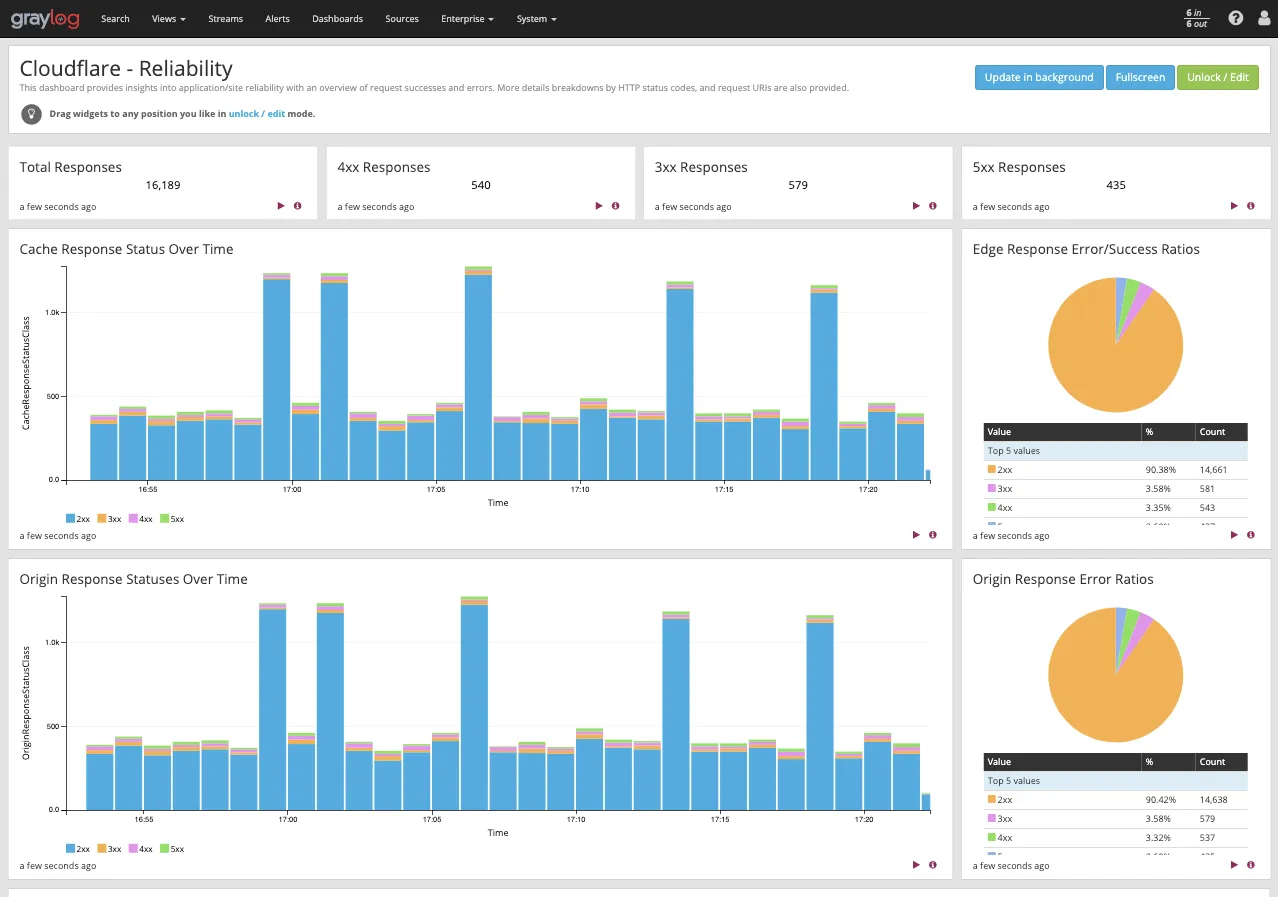Click the Unlock / Edit button

pyautogui.click(x=1217, y=77)
